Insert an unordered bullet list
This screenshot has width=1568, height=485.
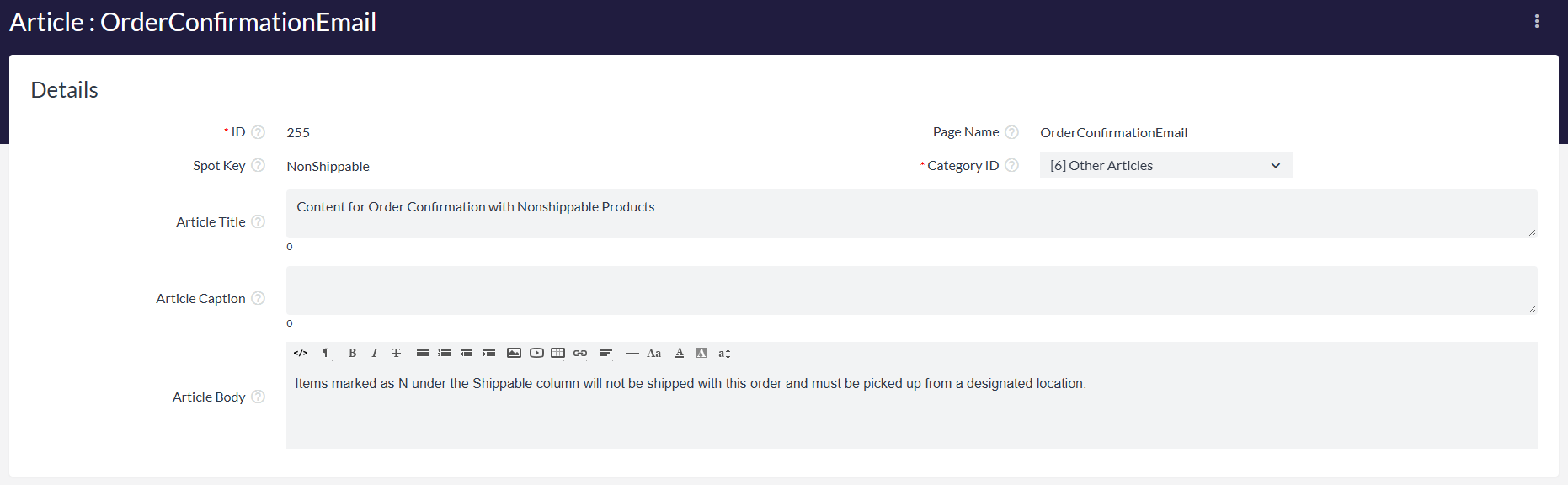[x=422, y=354]
